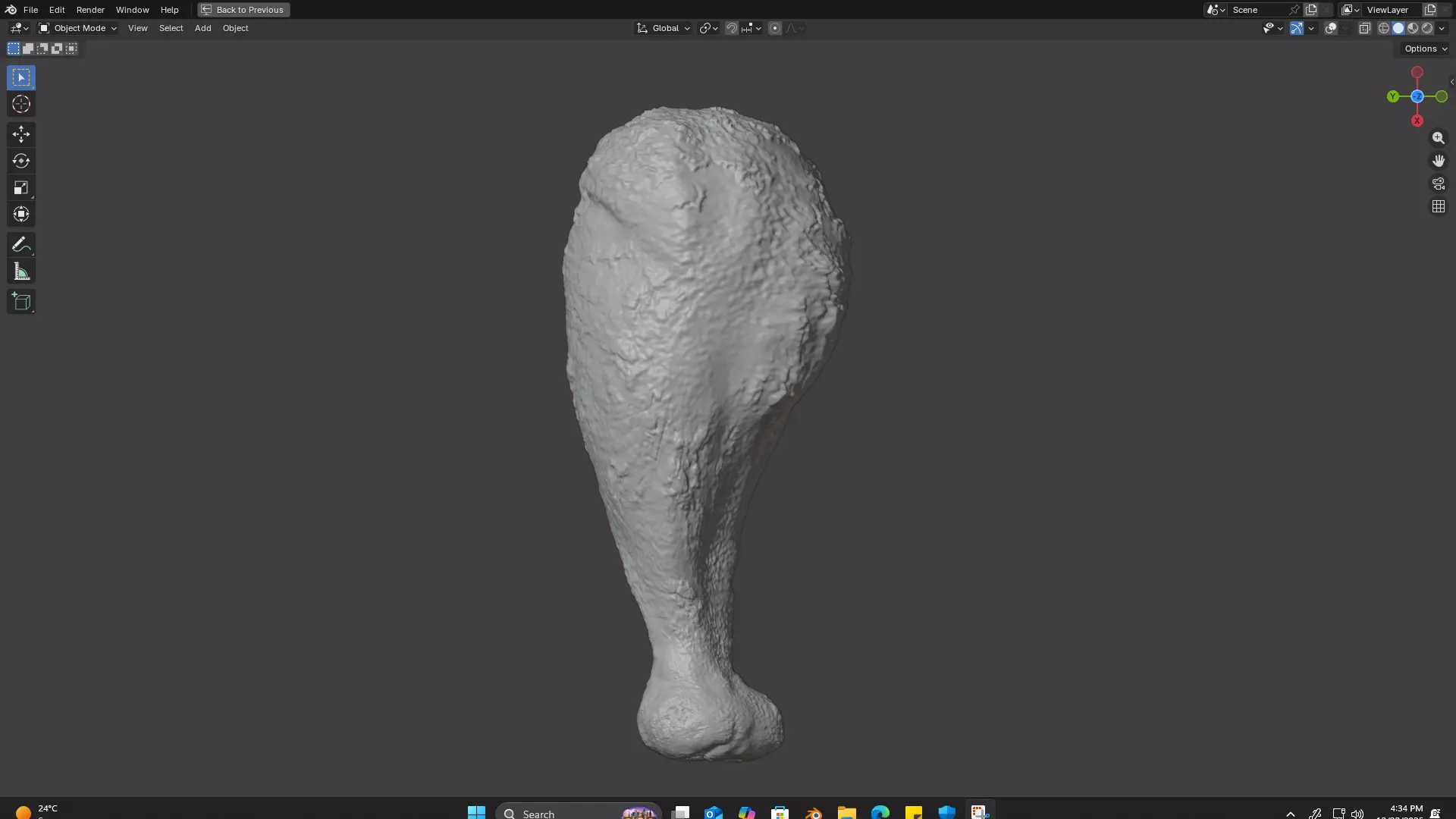This screenshot has width=1456, height=819.
Task: Add a new ViewLayer with its copy icon
Action: [1430, 10]
